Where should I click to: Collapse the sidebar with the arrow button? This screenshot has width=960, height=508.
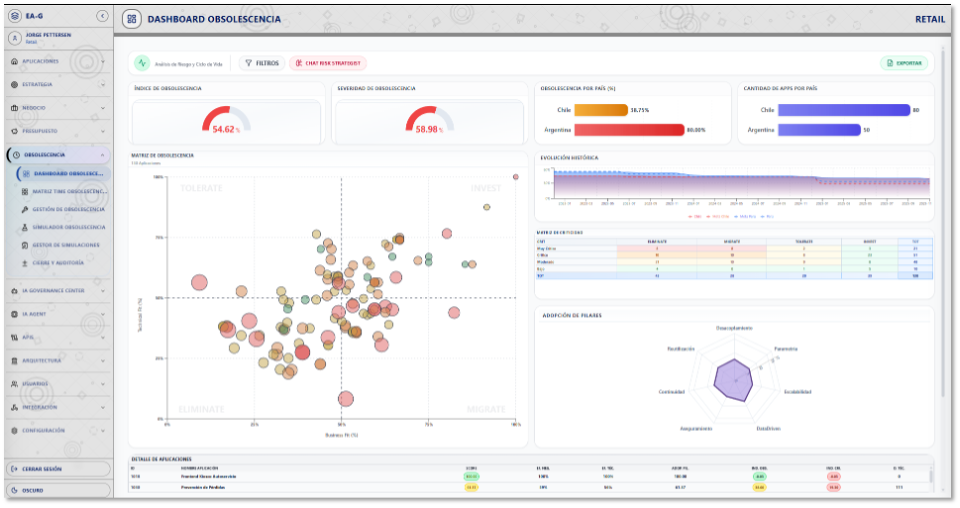click(x=102, y=16)
